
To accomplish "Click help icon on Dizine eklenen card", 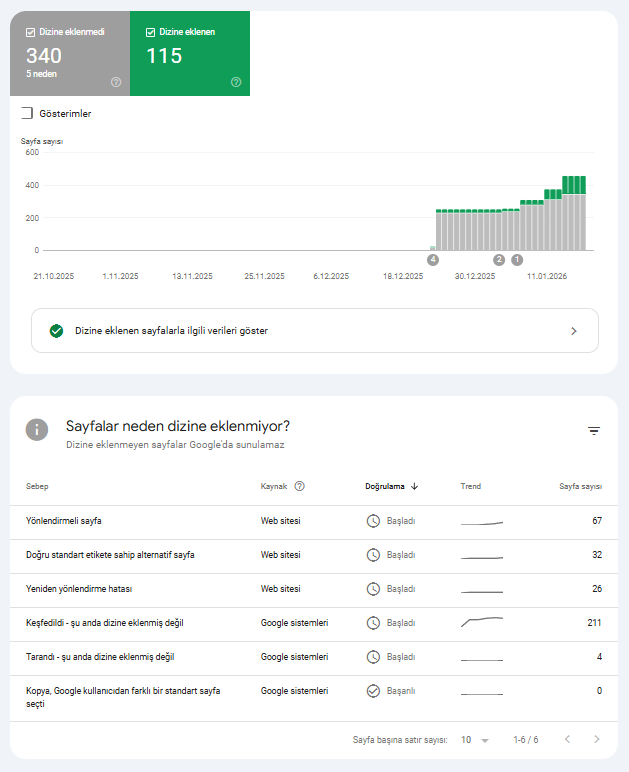I will click(x=236, y=82).
